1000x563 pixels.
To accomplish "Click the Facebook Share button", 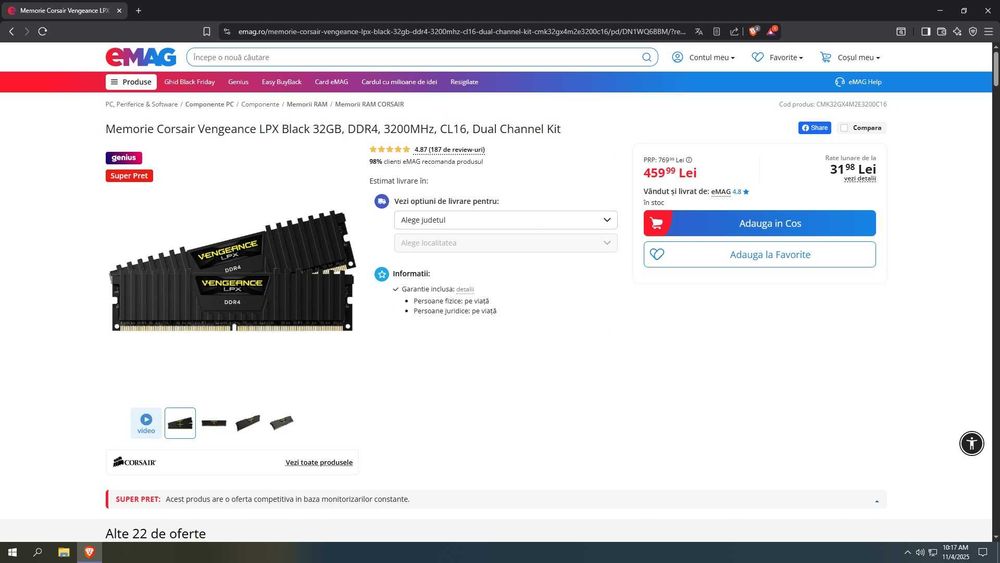I will pos(814,128).
